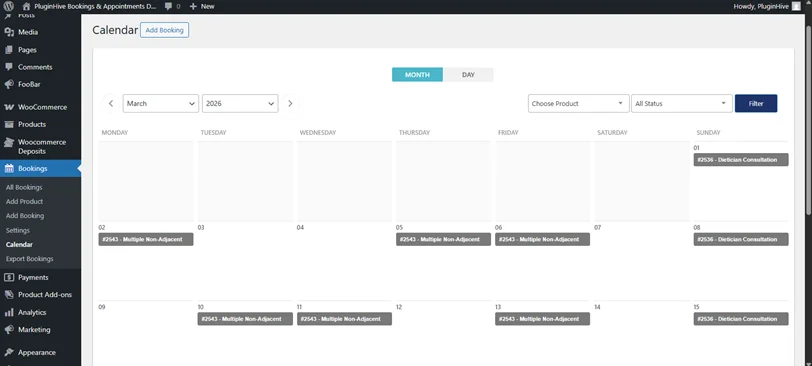Open booking #2543 on Tuesday 10
The height and width of the screenshot is (366, 812).
click(x=245, y=319)
